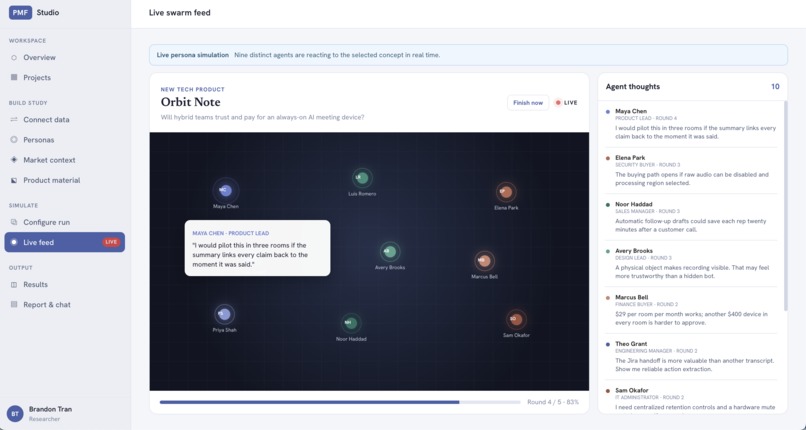Click the Results grid icon
This screenshot has height=430, width=806.
(14, 285)
